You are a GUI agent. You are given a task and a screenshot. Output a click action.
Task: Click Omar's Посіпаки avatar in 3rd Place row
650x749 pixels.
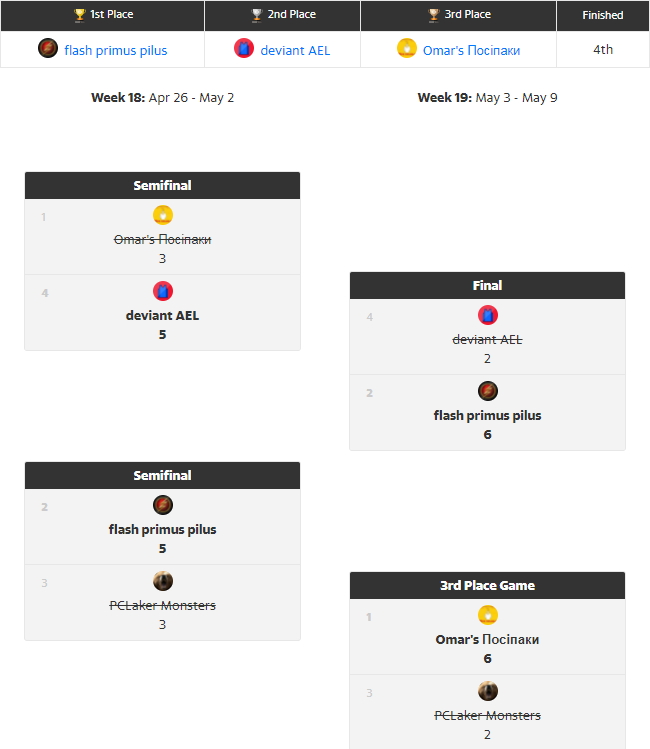407,49
